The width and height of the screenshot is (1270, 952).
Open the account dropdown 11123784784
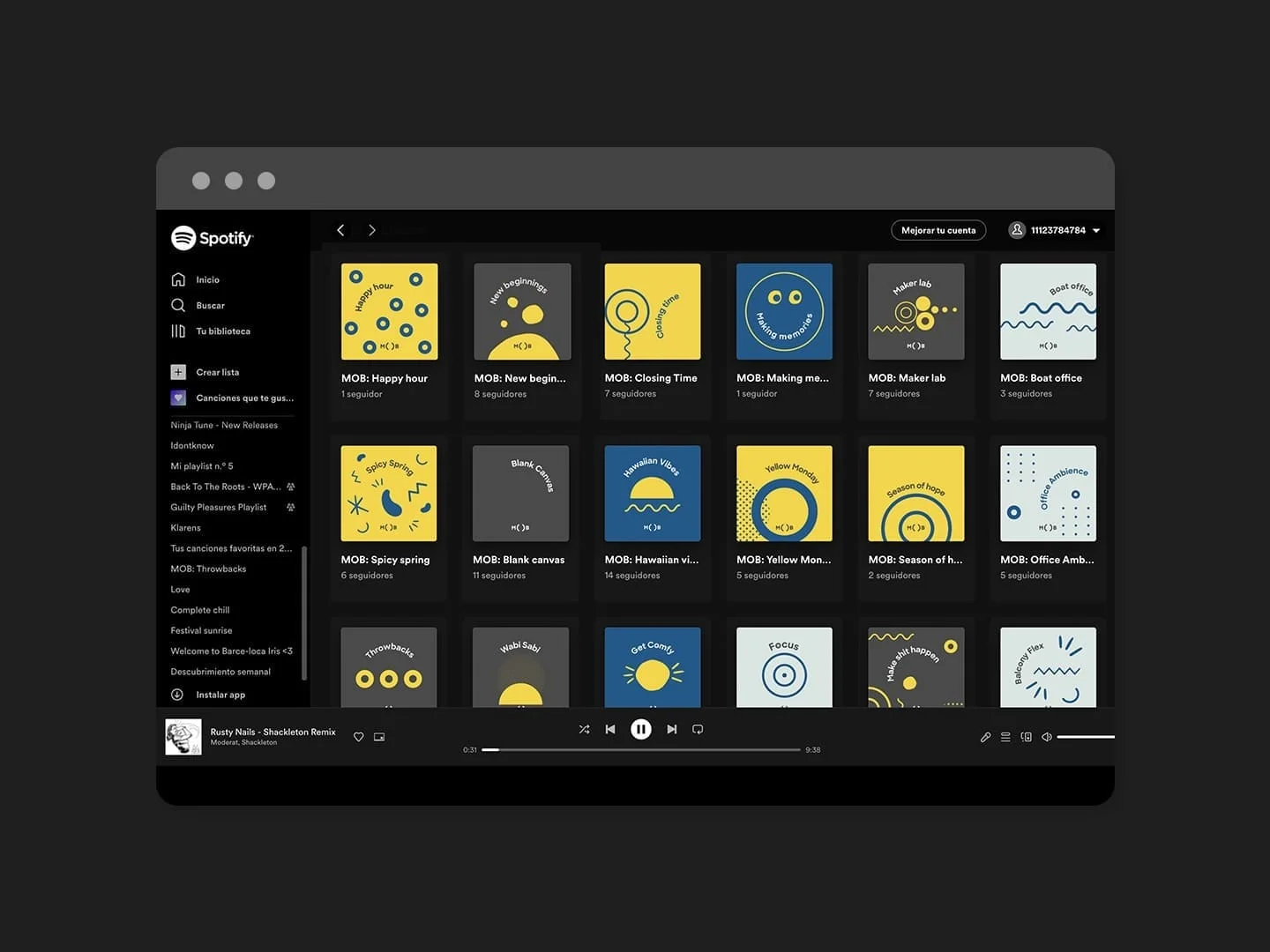tap(1055, 230)
